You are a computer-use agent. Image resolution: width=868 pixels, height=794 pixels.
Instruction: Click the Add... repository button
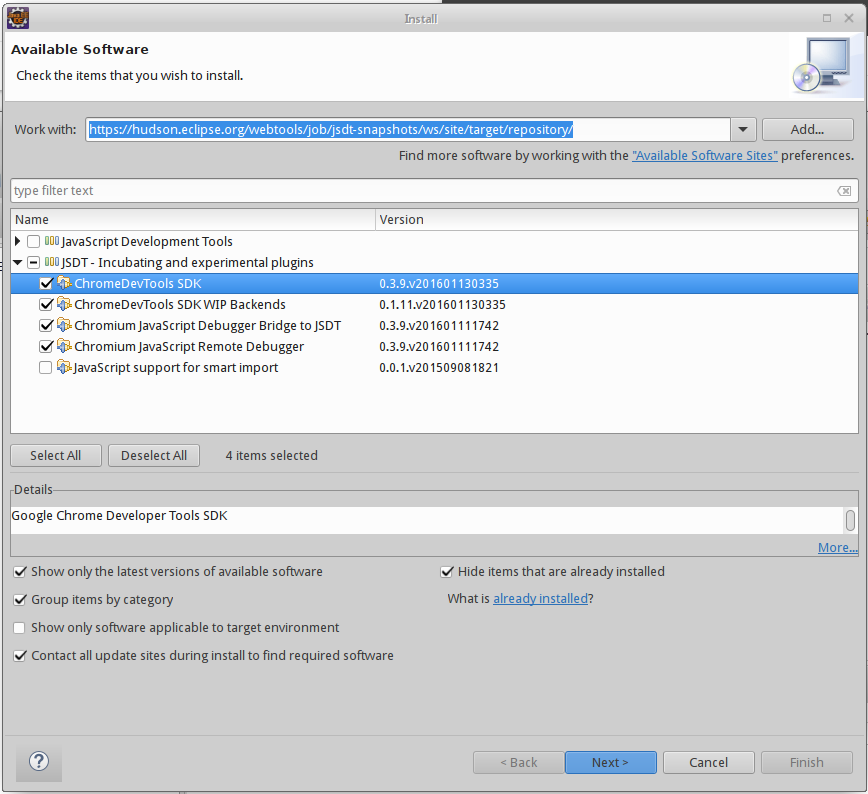(x=807, y=130)
